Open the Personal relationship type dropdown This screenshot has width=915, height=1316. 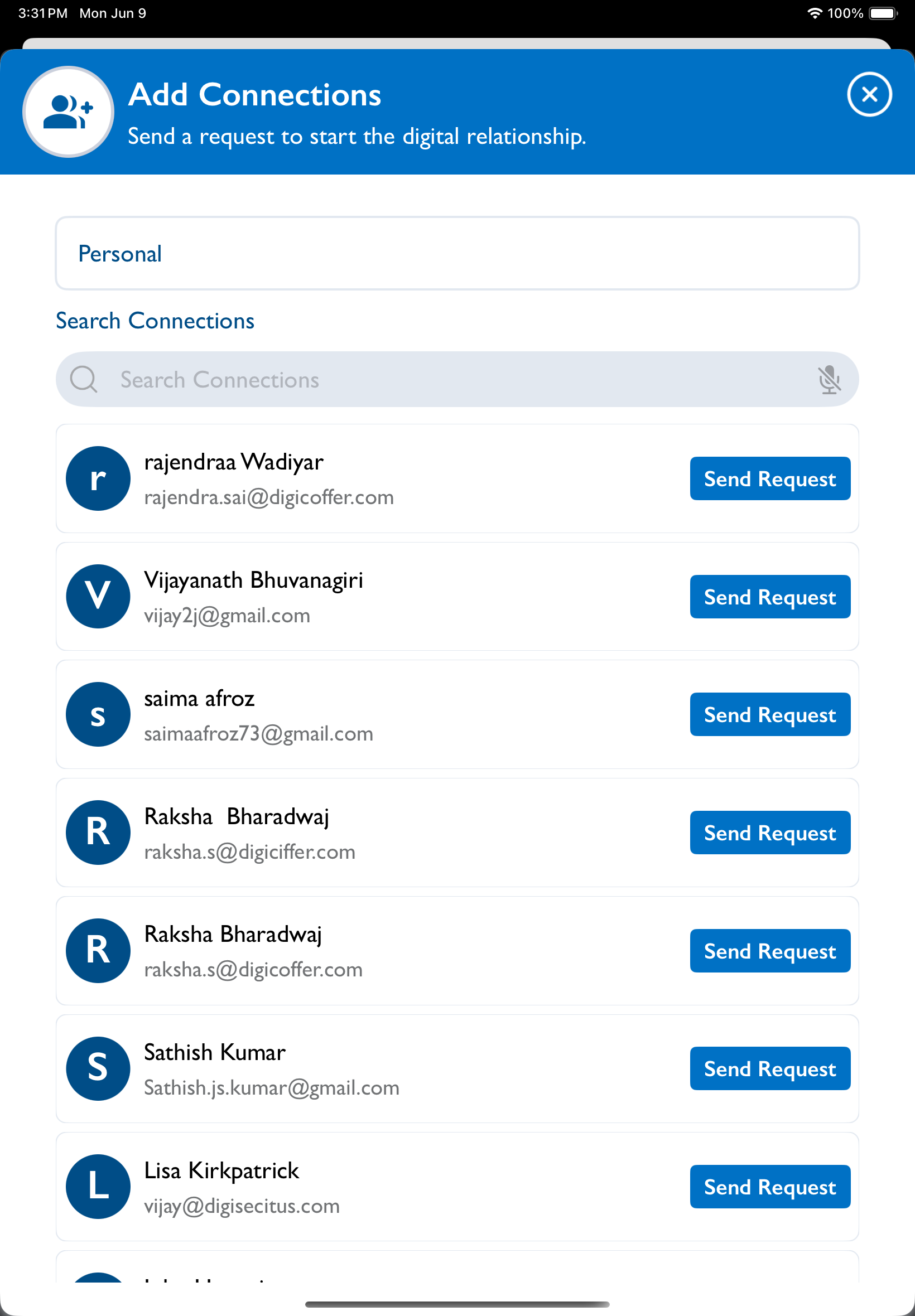point(457,253)
